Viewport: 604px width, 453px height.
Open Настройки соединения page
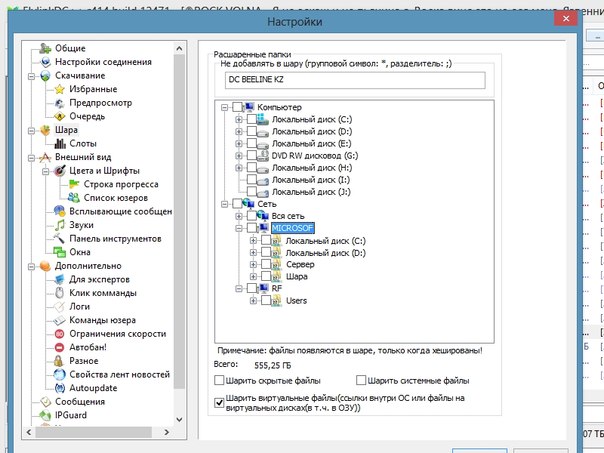109,62
